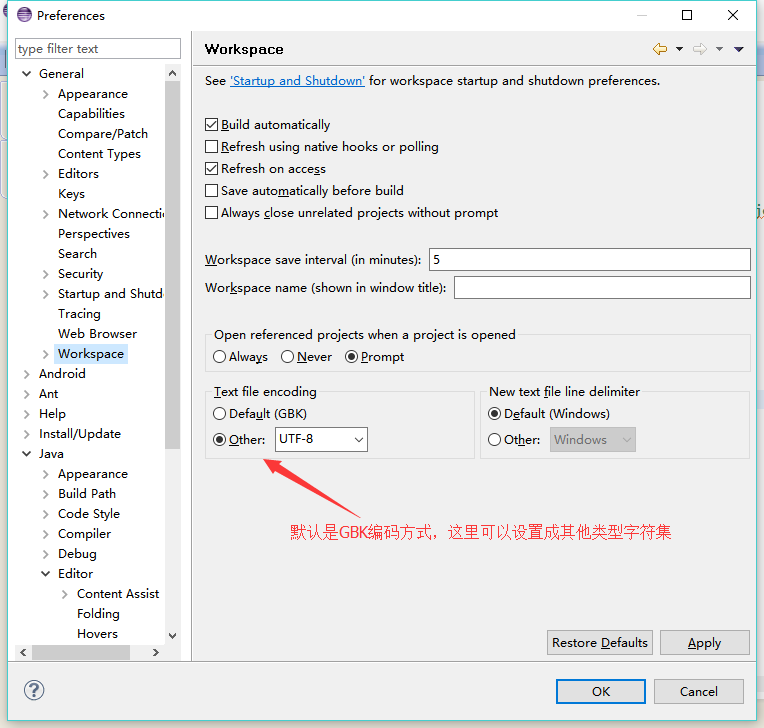Open Perspectives preference page
The width and height of the screenshot is (764, 728).
(x=94, y=233)
